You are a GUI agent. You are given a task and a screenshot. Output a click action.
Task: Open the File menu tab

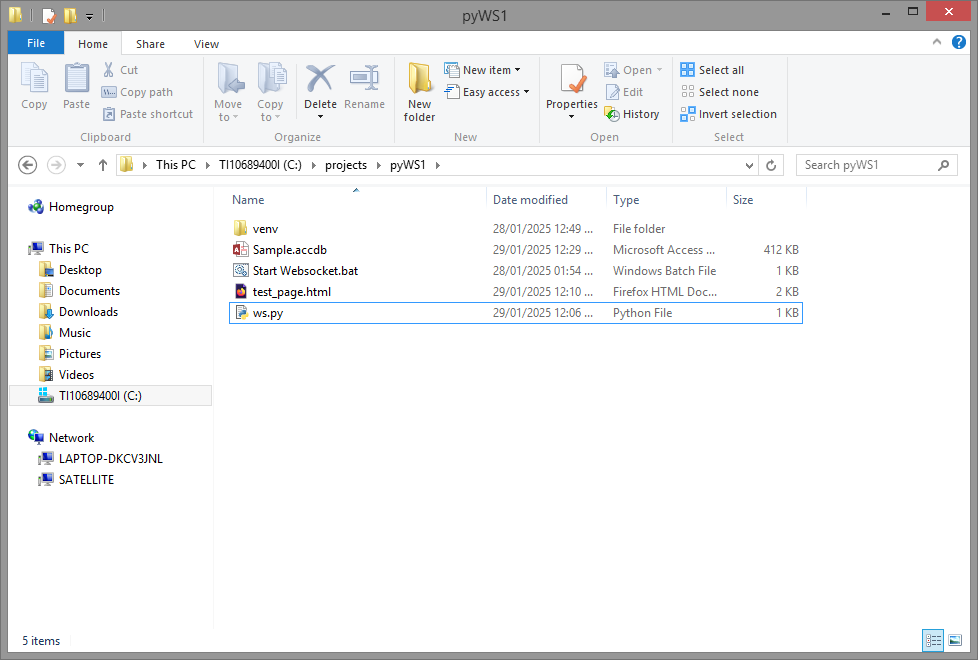pyautogui.click(x=36, y=43)
